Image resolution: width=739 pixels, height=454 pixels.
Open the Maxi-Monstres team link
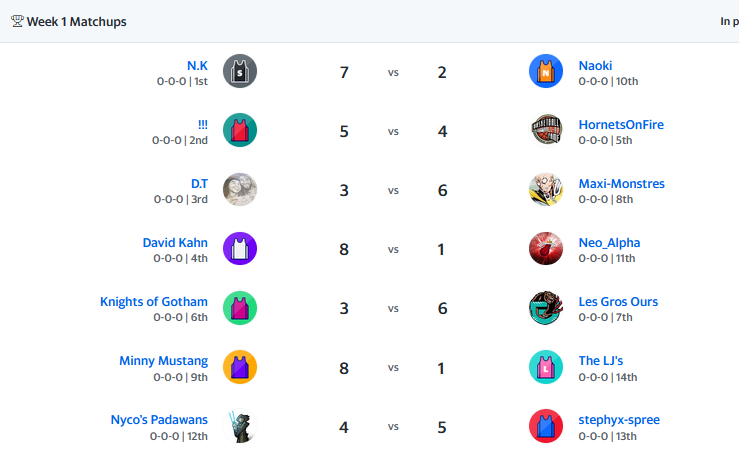(x=622, y=184)
